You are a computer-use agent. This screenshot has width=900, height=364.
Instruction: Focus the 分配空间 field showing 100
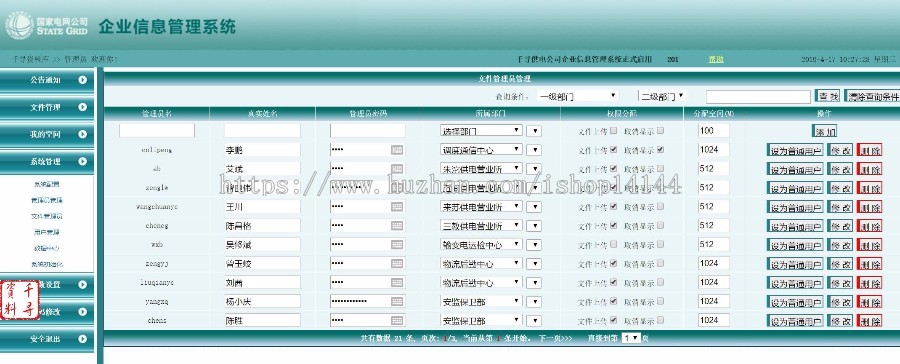(x=713, y=130)
